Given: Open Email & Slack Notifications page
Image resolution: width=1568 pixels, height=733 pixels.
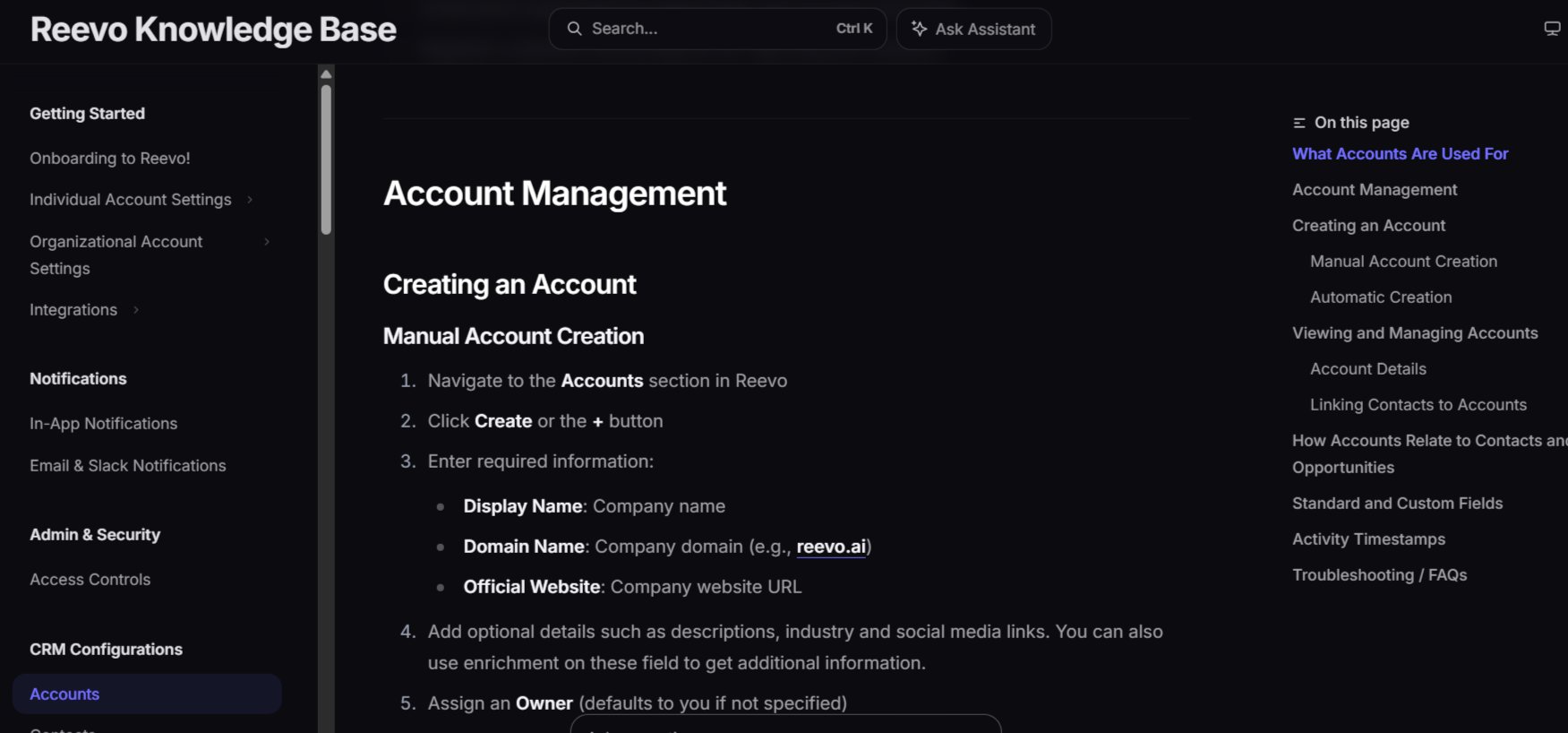Looking at the screenshot, I should point(128,466).
